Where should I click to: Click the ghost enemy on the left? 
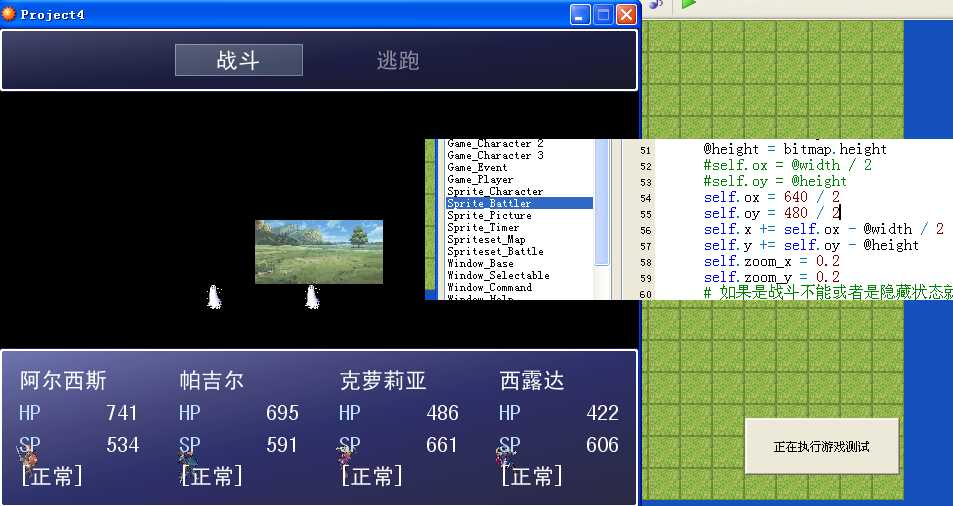214,297
